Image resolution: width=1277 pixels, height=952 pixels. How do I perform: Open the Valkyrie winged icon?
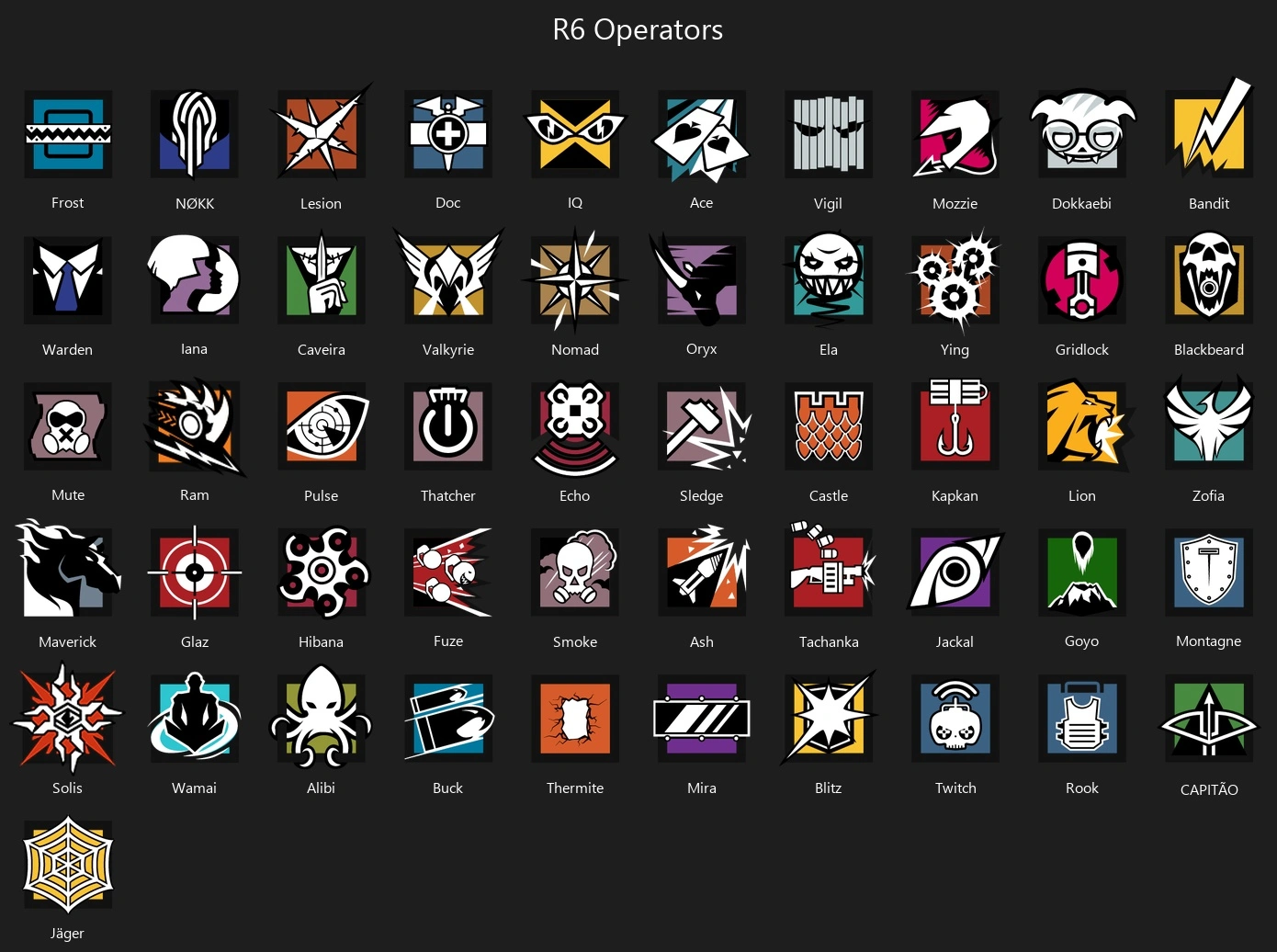pos(448,277)
